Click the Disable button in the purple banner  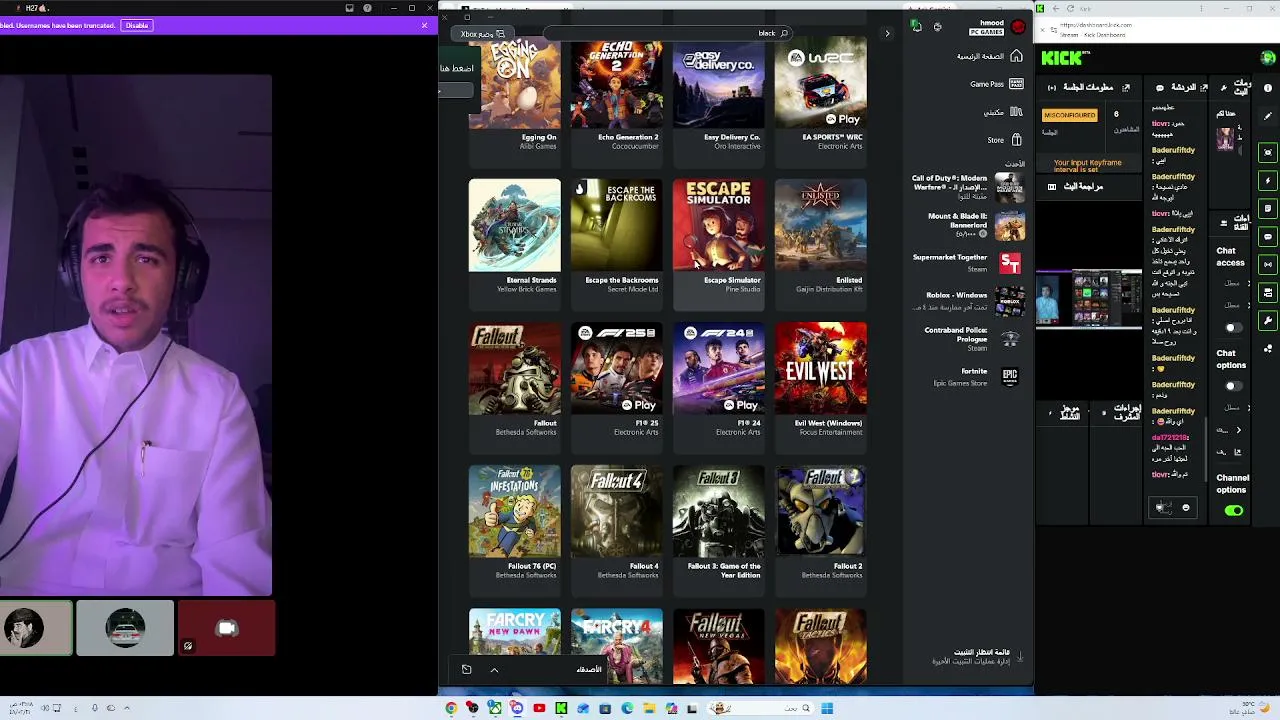coord(137,25)
